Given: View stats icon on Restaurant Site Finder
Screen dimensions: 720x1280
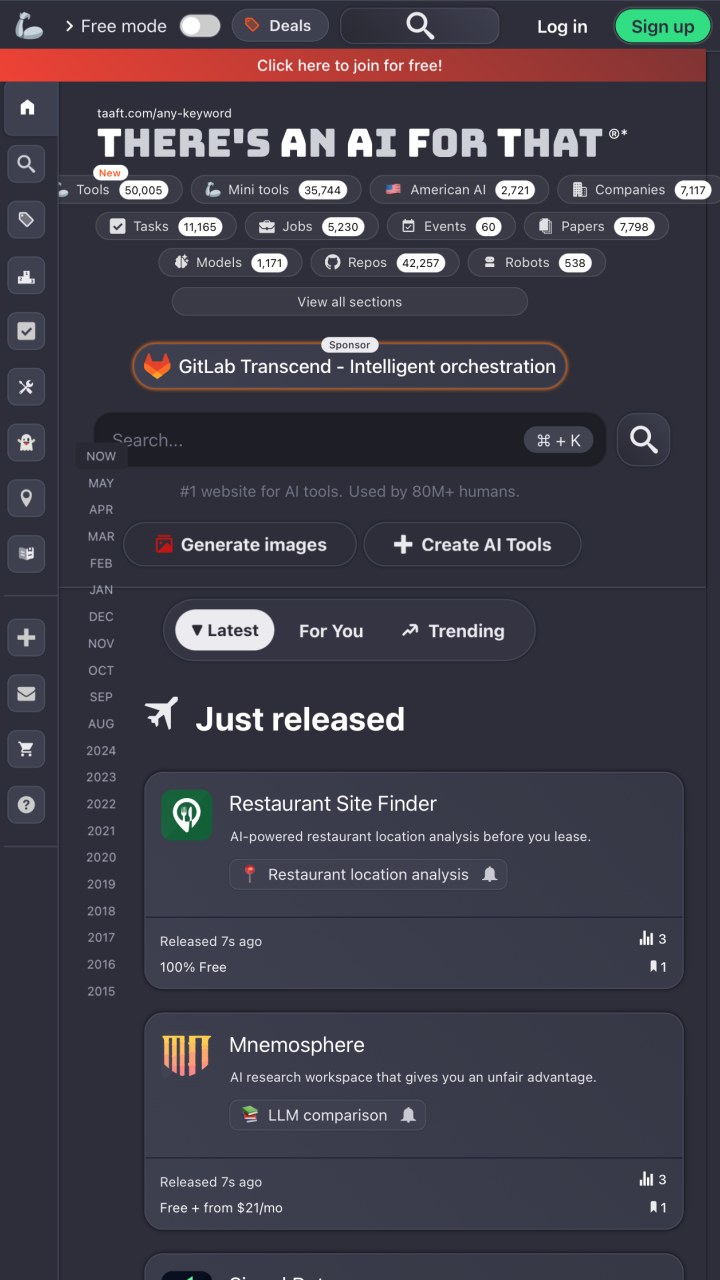Looking at the screenshot, I should pyautogui.click(x=652, y=939).
